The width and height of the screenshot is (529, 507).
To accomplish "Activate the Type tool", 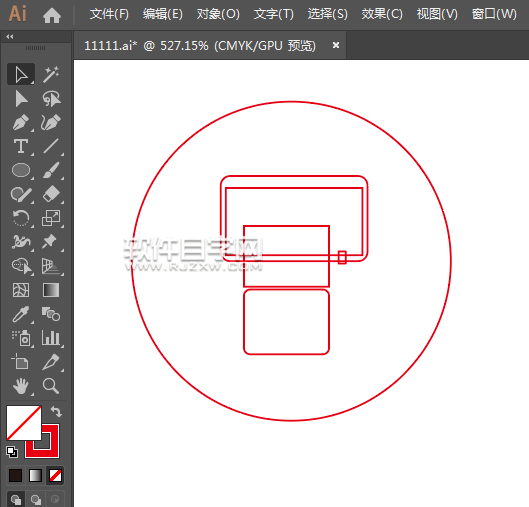I will pos(21,146).
